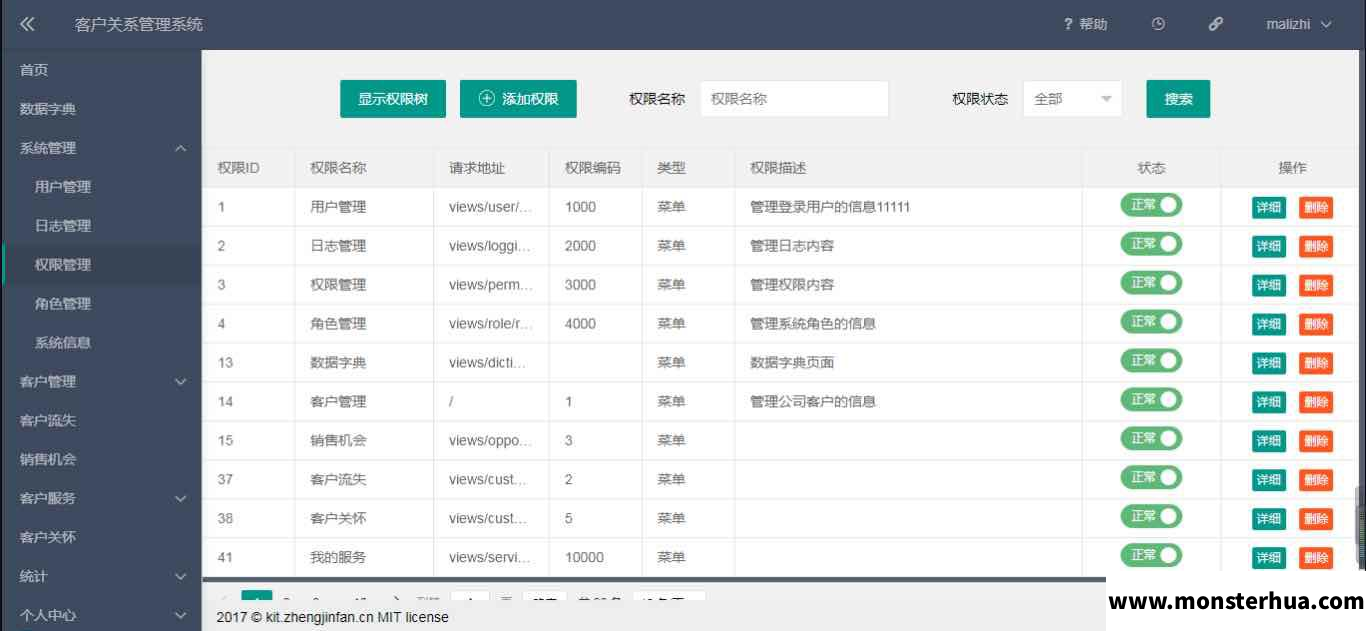Click 详细 for the 权限管理 row
The image size is (1366, 631).
point(1269,286)
